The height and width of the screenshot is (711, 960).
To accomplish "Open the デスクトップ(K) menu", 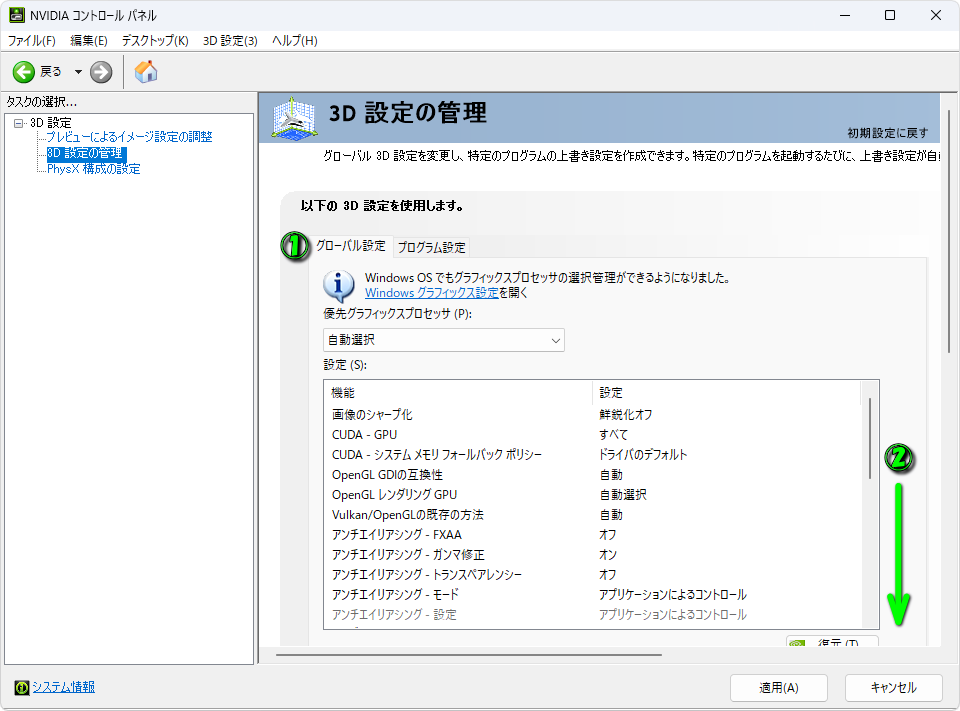I will click(155, 40).
